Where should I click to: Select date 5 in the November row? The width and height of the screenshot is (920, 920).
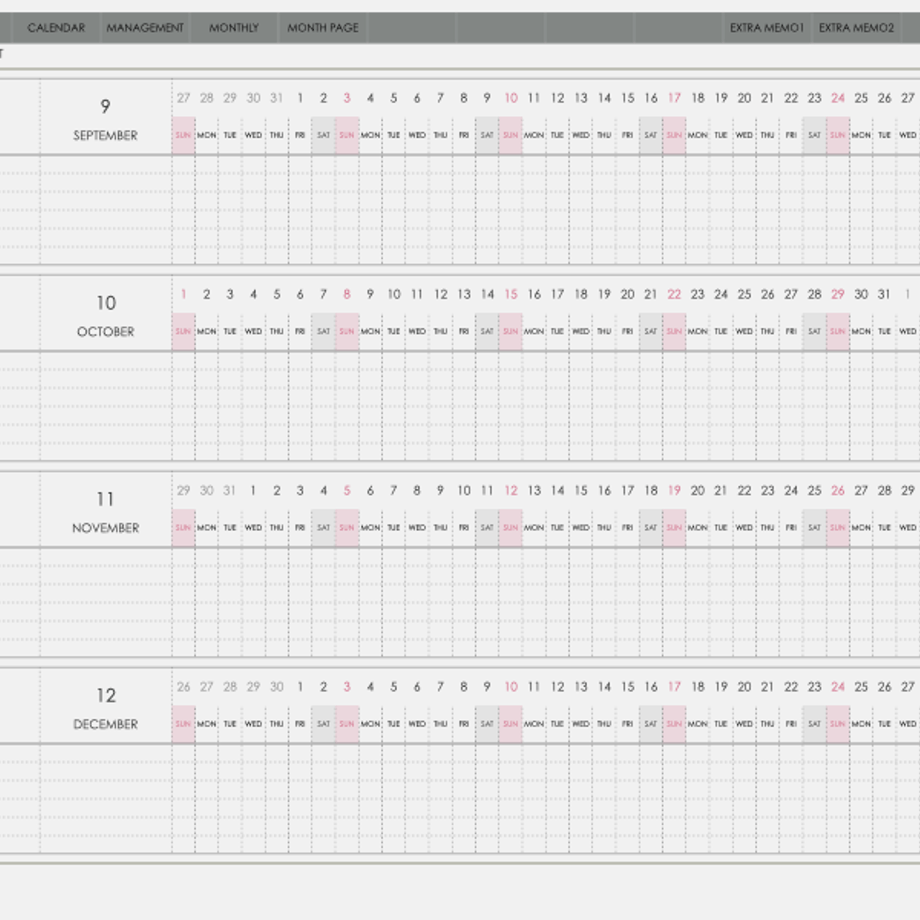347,491
